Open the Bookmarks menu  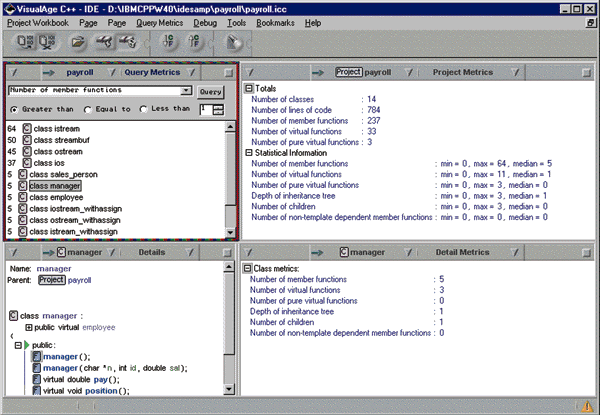pyautogui.click(x=275, y=21)
